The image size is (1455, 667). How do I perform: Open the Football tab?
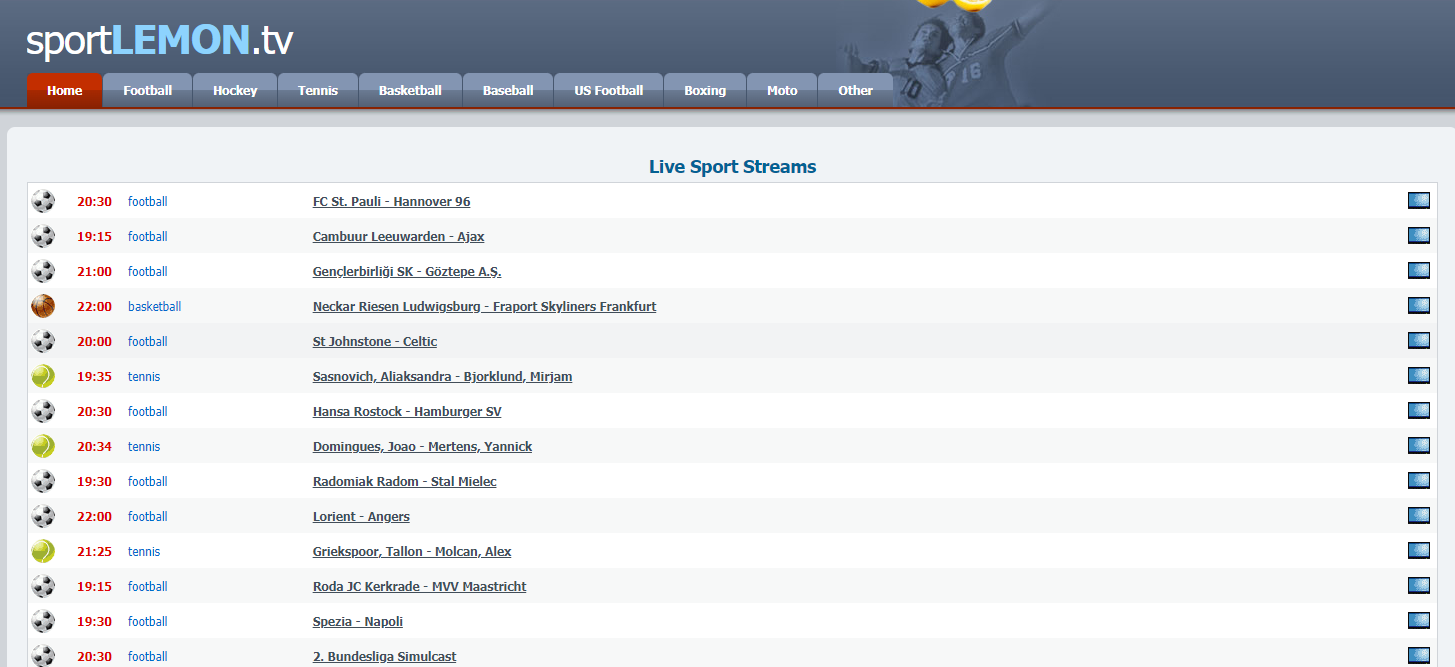pos(147,90)
